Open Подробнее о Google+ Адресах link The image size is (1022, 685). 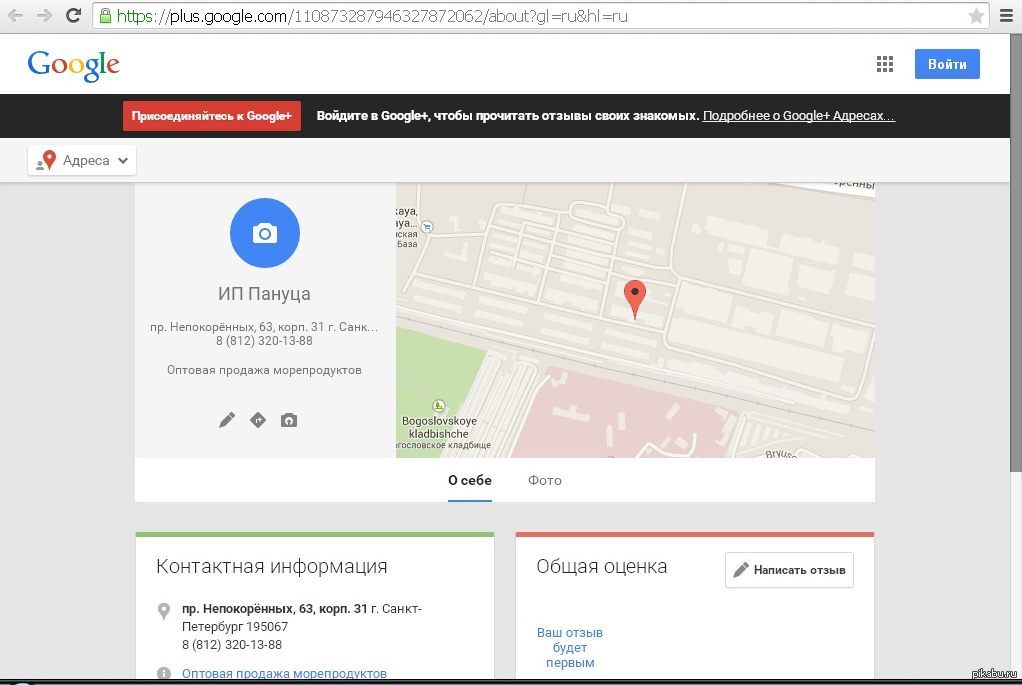pos(798,116)
